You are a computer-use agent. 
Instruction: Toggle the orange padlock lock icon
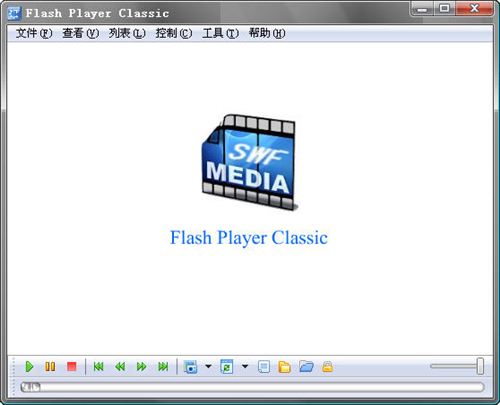[x=327, y=367]
